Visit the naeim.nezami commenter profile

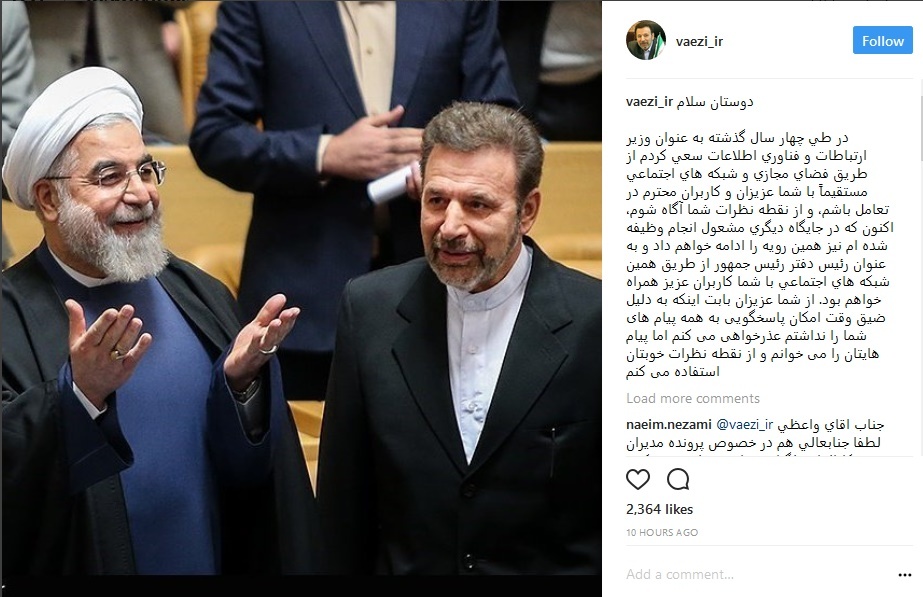coord(668,424)
